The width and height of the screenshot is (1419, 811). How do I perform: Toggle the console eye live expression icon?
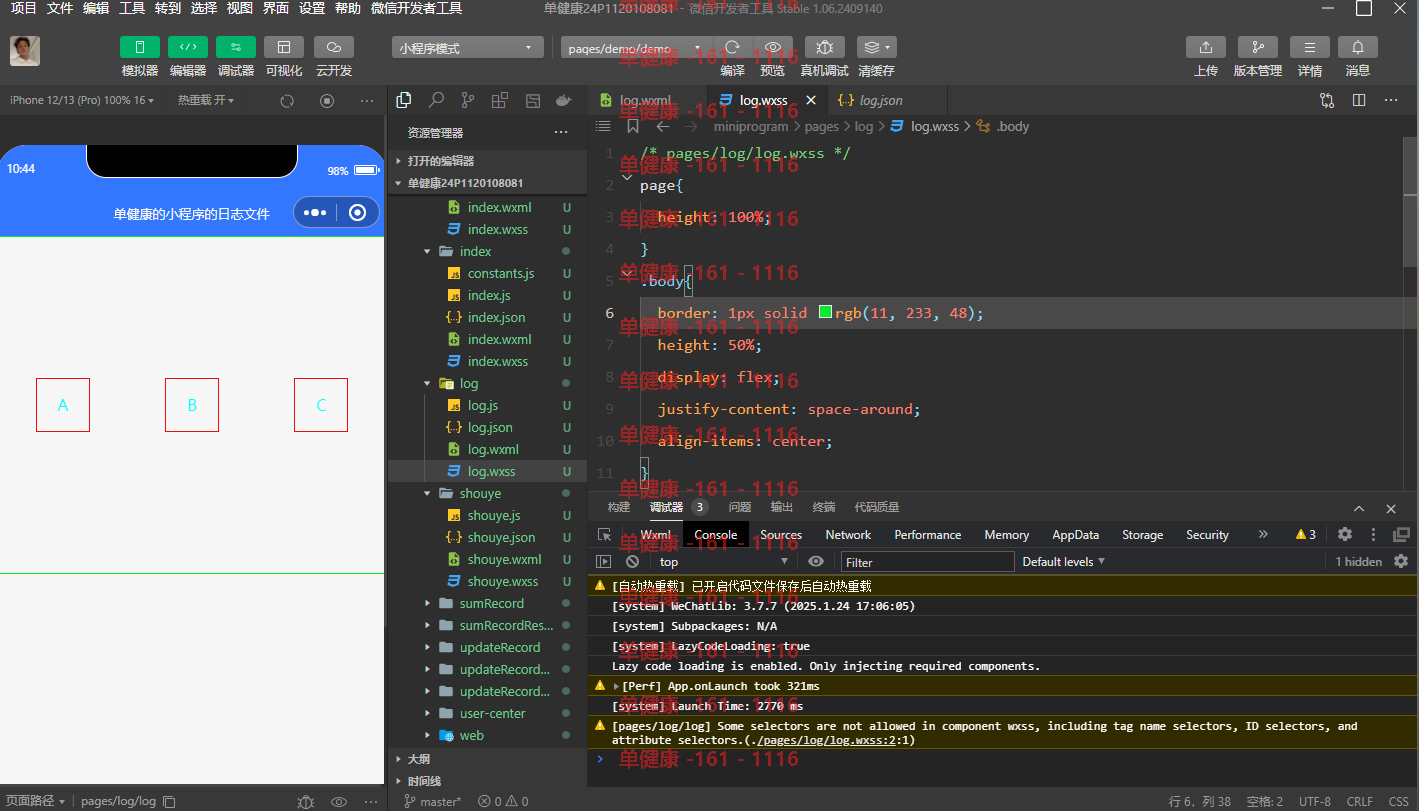816,562
